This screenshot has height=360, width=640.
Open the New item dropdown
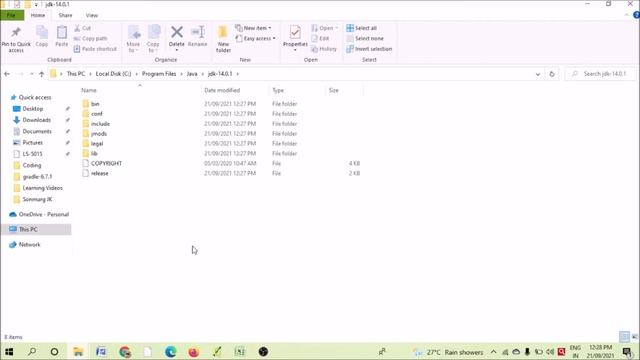point(253,28)
